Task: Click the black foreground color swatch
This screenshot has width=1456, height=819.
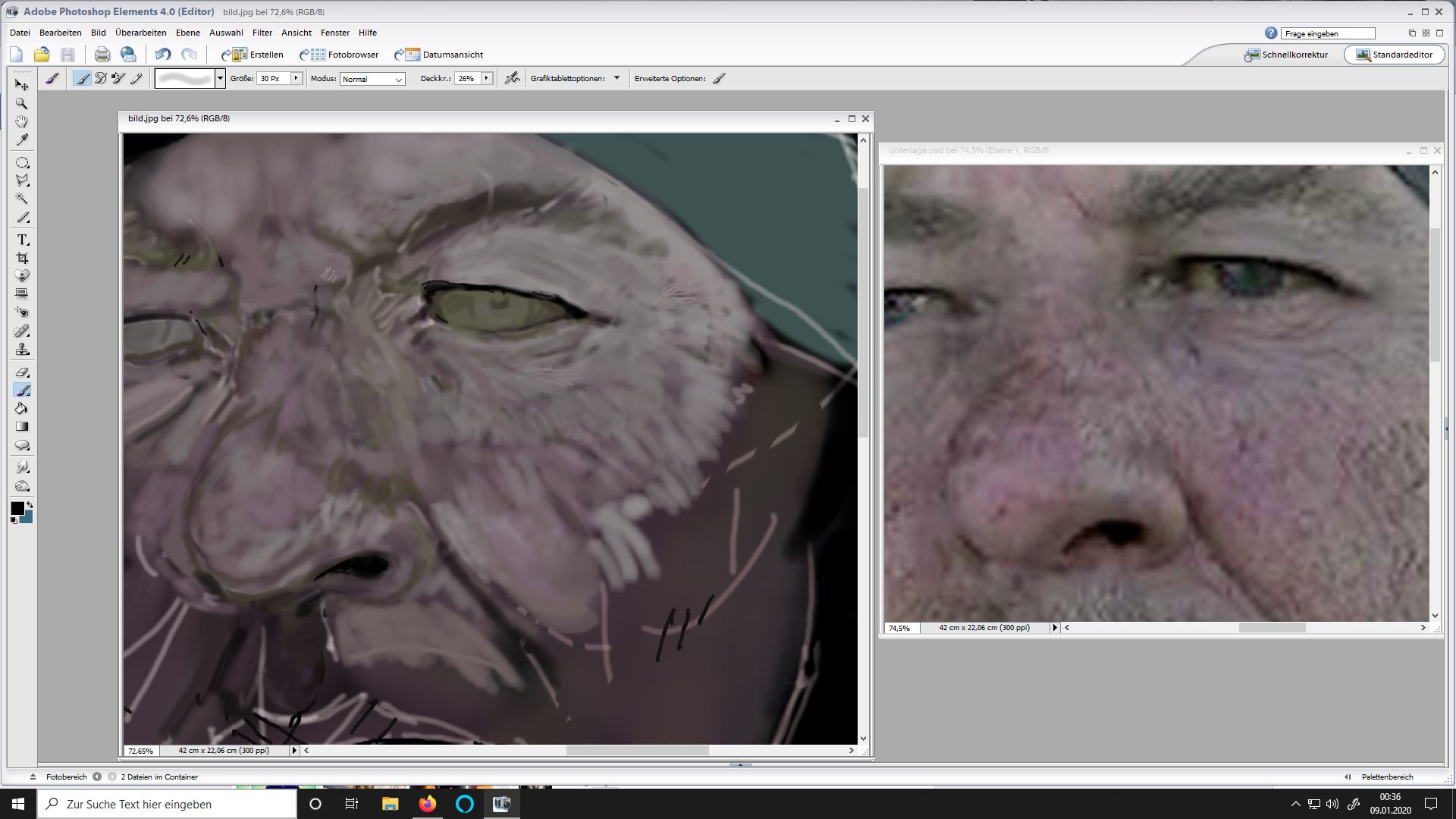Action: coord(17,508)
